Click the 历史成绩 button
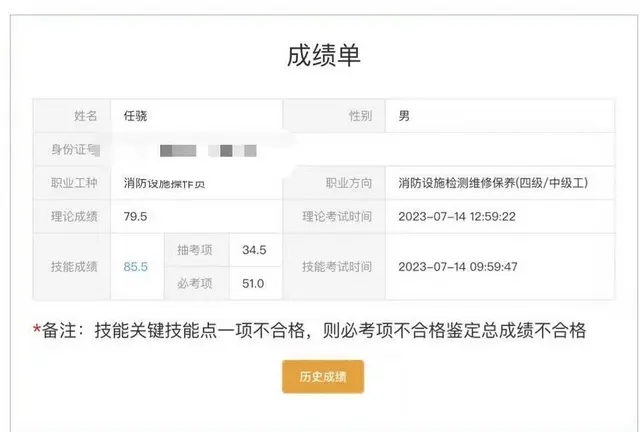640x432 pixels. click(323, 376)
